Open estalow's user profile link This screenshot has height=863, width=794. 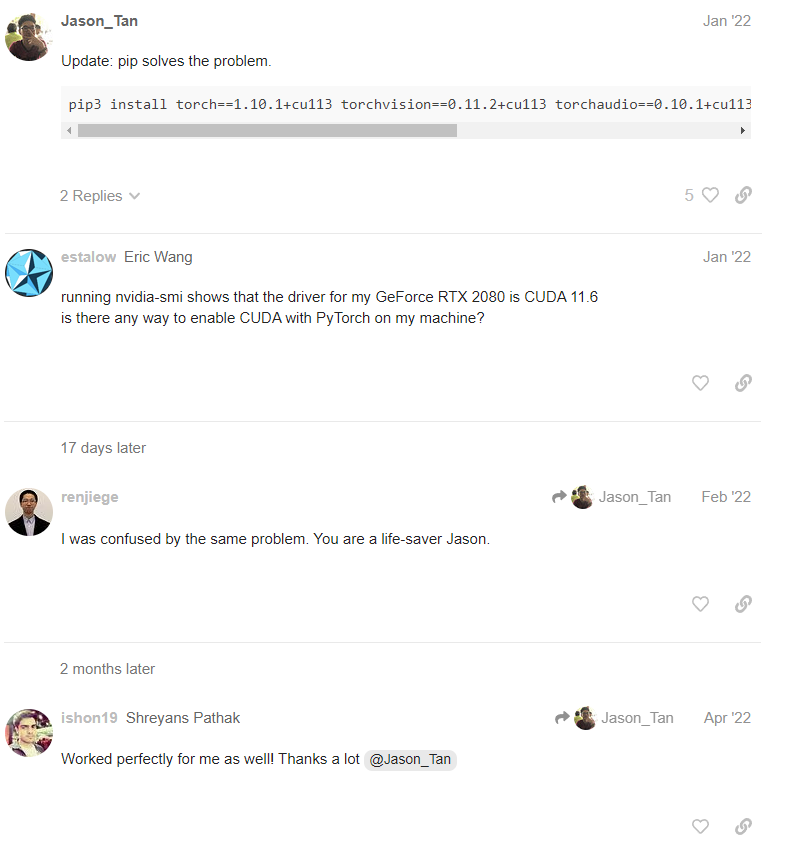coord(88,257)
